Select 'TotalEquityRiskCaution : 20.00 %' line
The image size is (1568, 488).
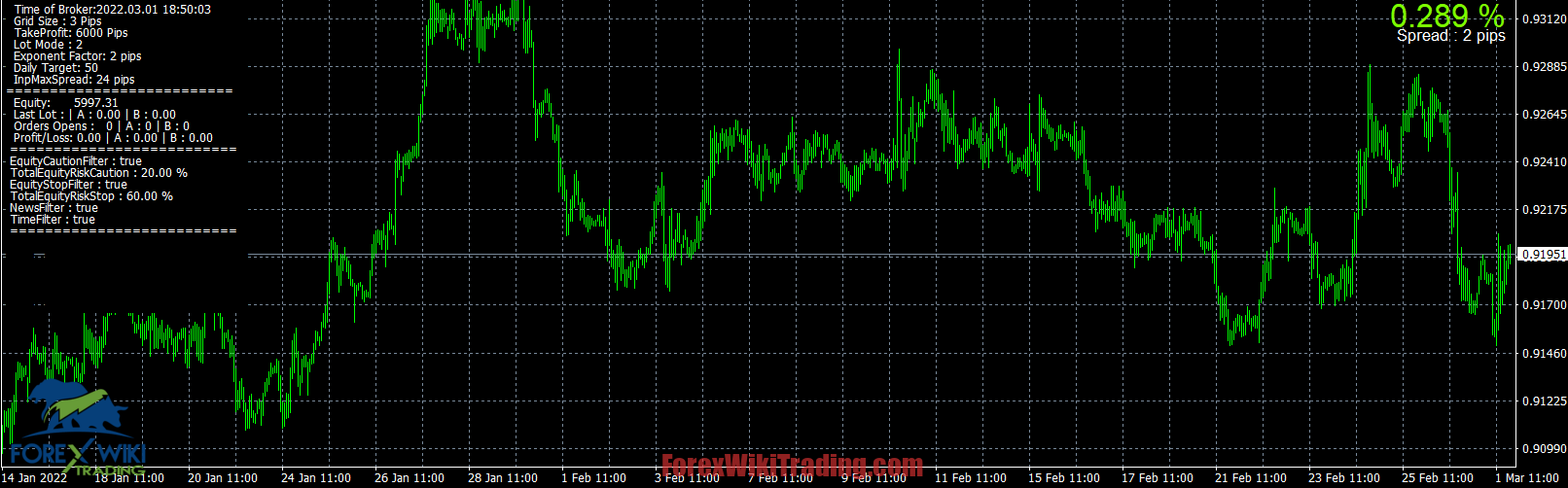click(x=98, y=173)
